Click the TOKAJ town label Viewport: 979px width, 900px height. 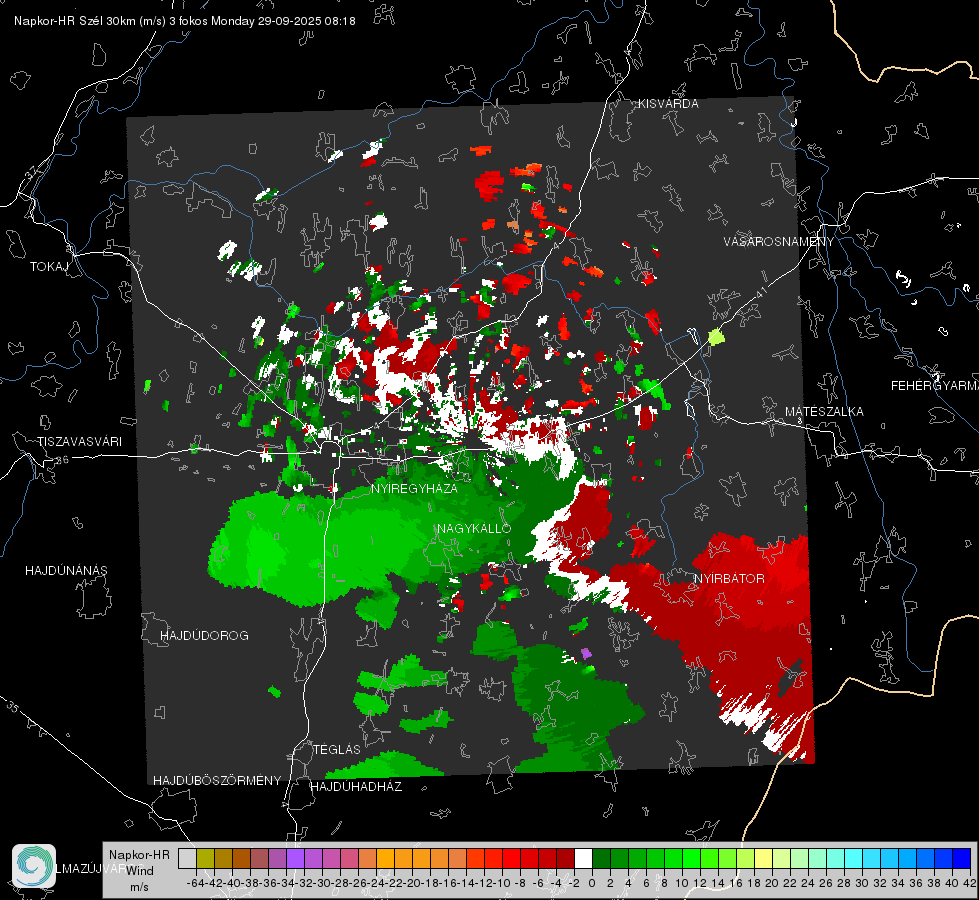[x=49, y=267]
